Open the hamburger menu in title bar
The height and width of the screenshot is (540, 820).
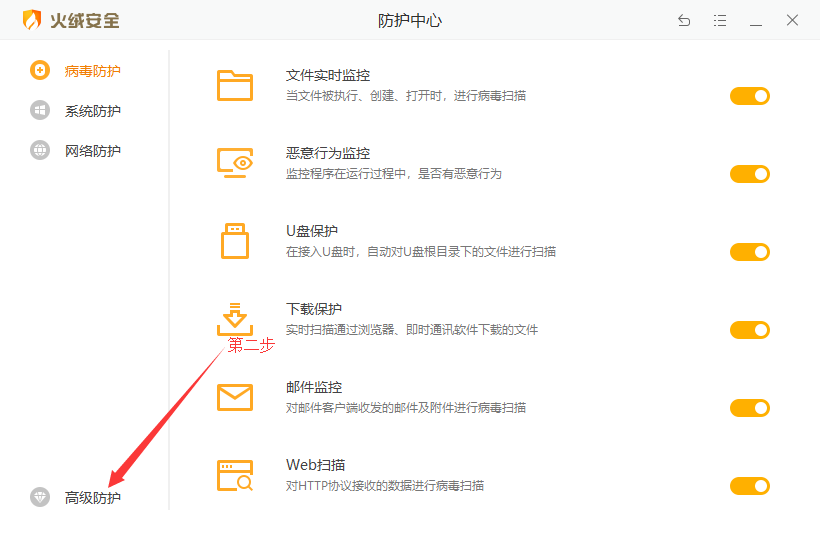(x=720, y=20)
